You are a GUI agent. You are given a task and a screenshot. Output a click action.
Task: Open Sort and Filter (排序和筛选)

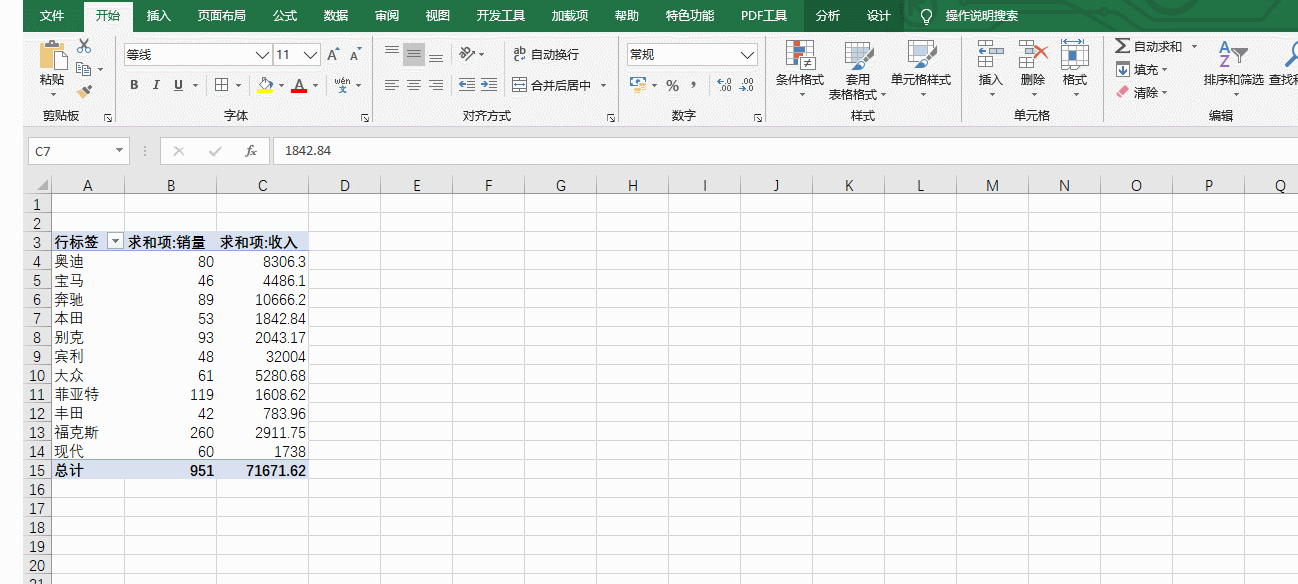(x=1234, y=68)
